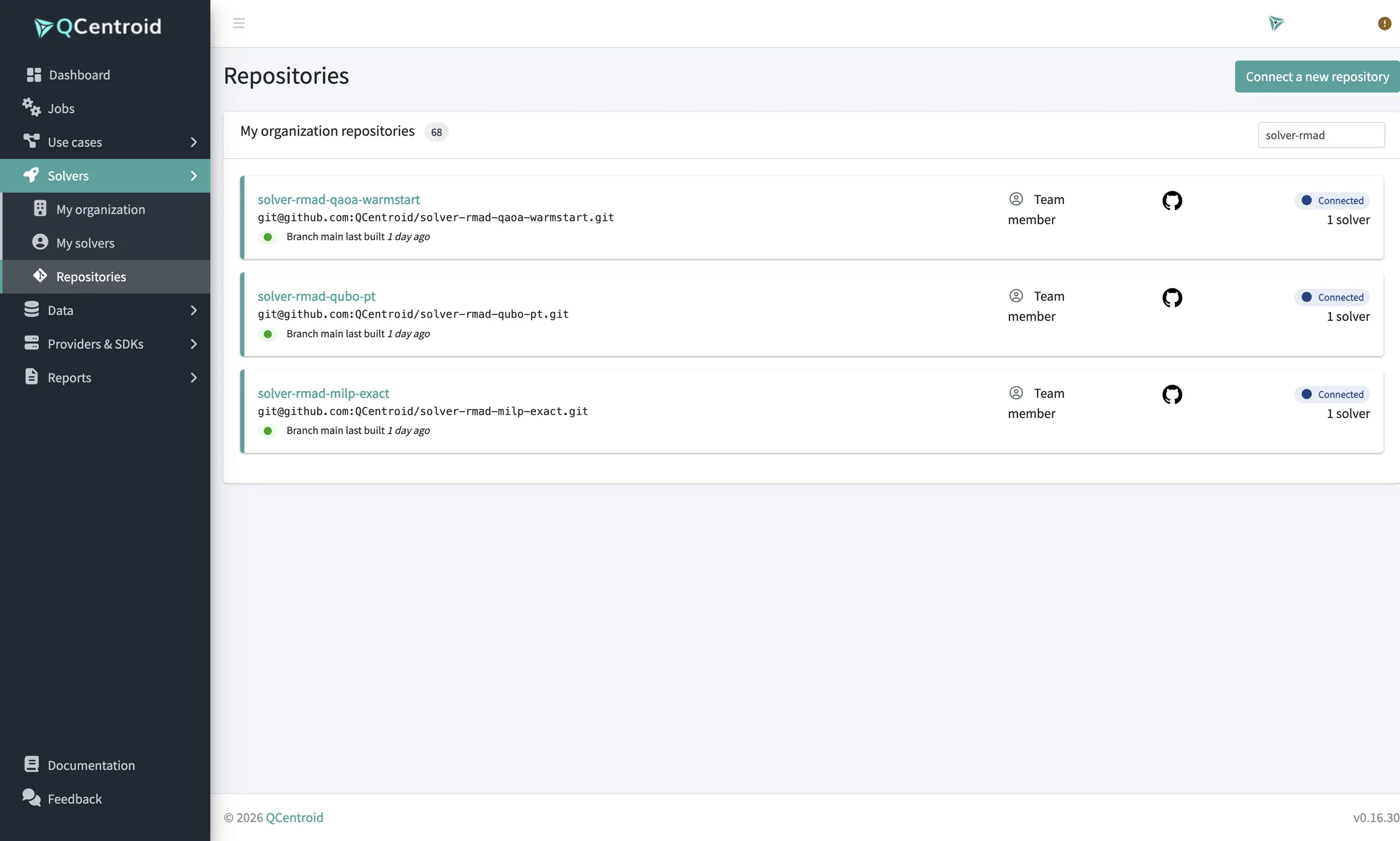The image size is (1400, 841).
Task: Toggle the hamburger menu icon
Action: pos(238,23)
